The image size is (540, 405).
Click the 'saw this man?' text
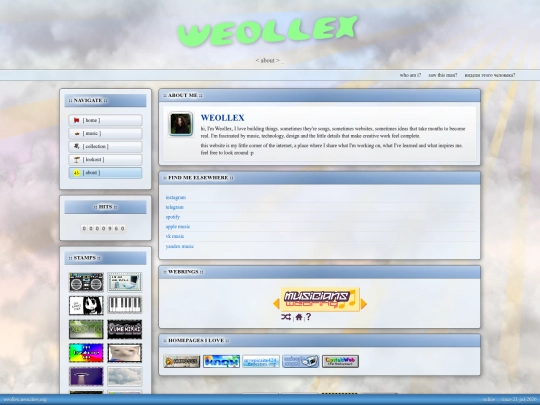coord(443,75)
